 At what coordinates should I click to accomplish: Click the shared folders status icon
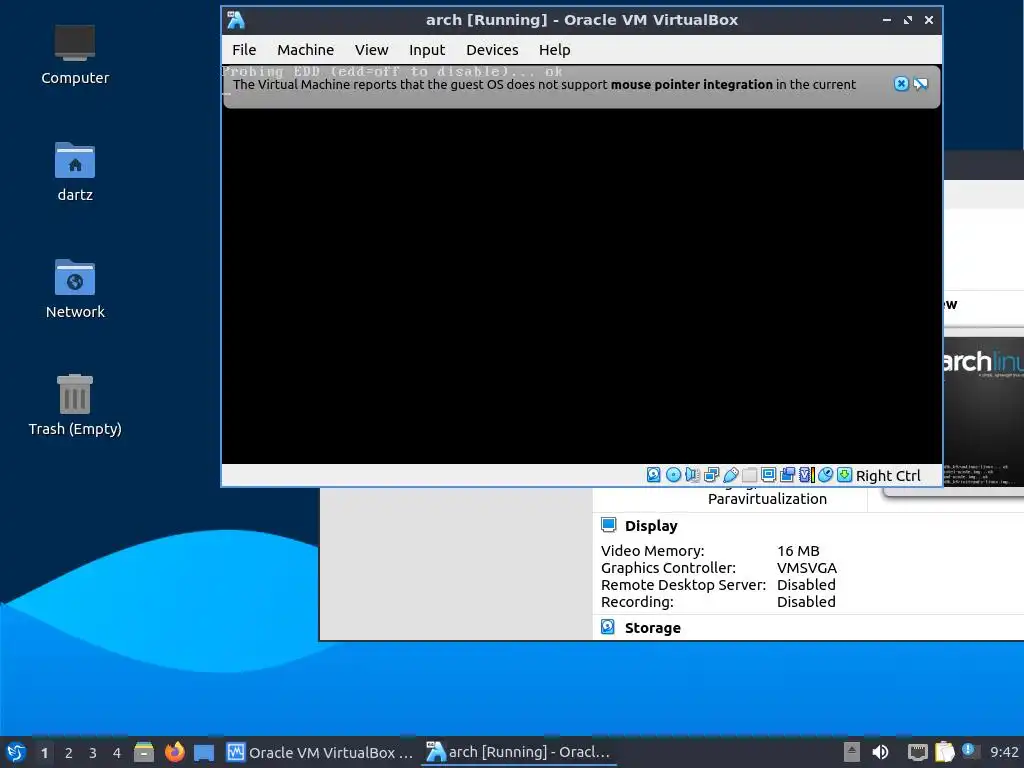[x=749, y=475]
